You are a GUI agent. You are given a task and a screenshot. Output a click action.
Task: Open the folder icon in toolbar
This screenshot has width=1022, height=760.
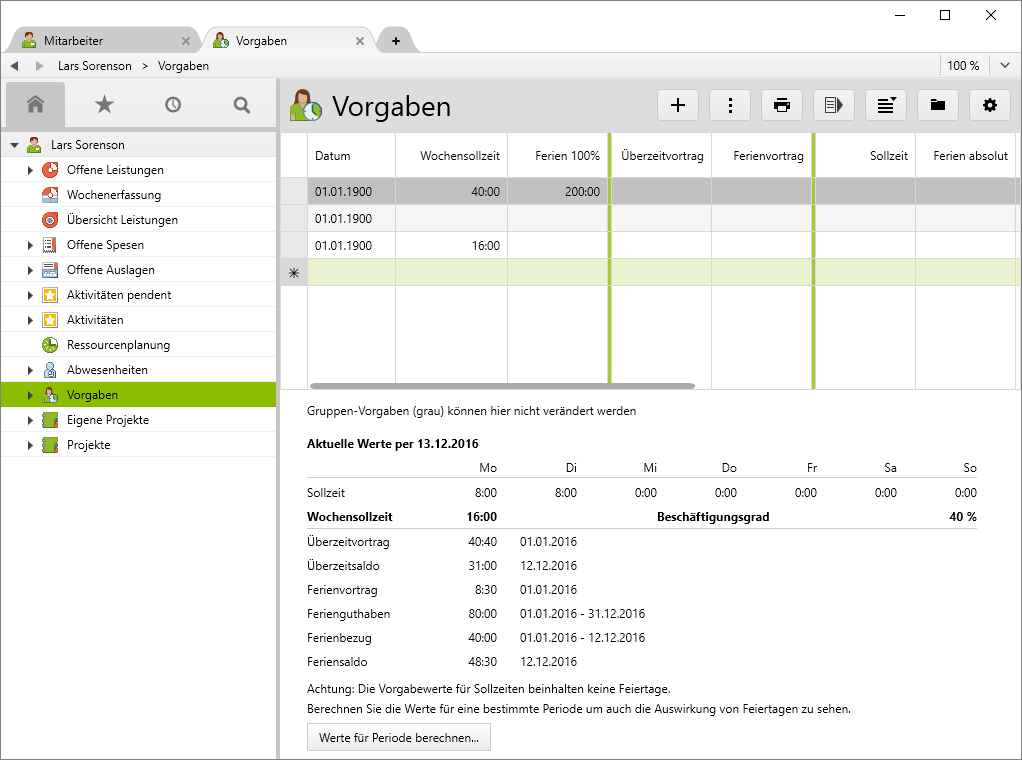(938, 105)
